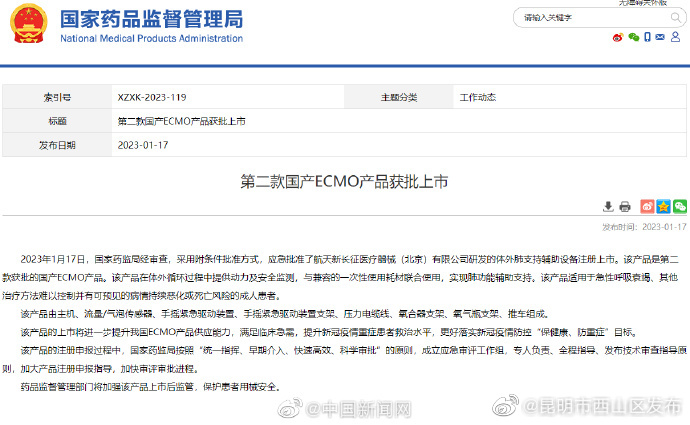690x425 pixels.
Task: Click the 索引号 table label
Action: click(57, 97)
